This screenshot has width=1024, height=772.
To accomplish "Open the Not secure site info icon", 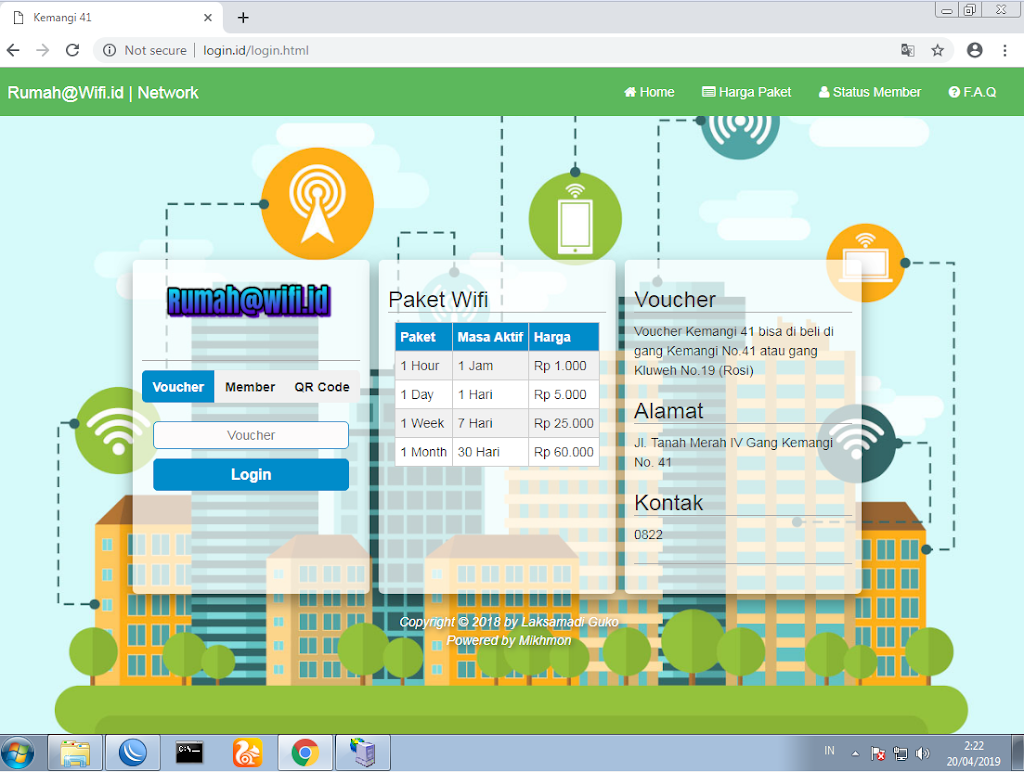I will point(110,50).
